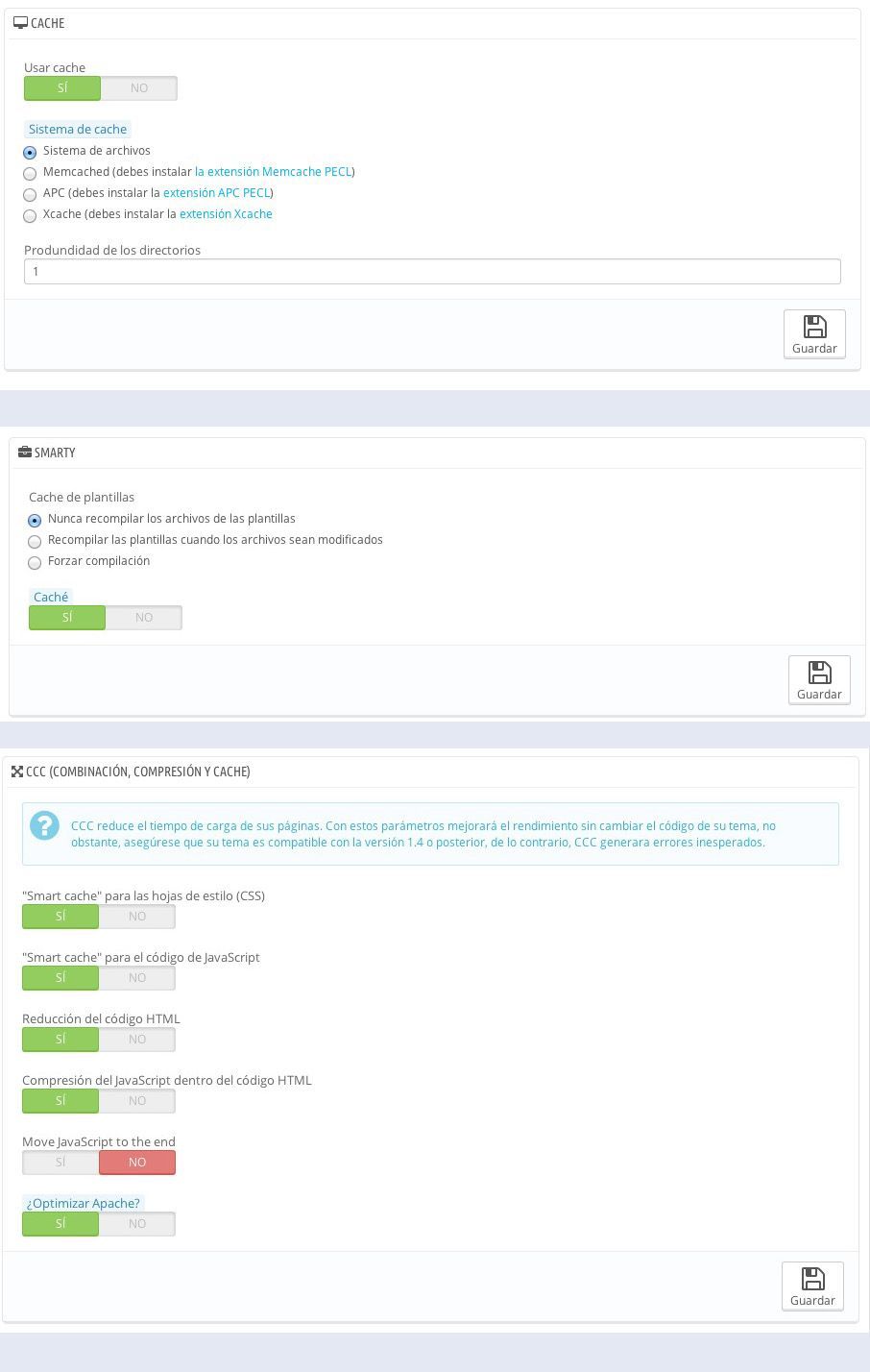Select Forzar compilación radio option
This screenshot has width=870, height=1372.
[35, 562]
